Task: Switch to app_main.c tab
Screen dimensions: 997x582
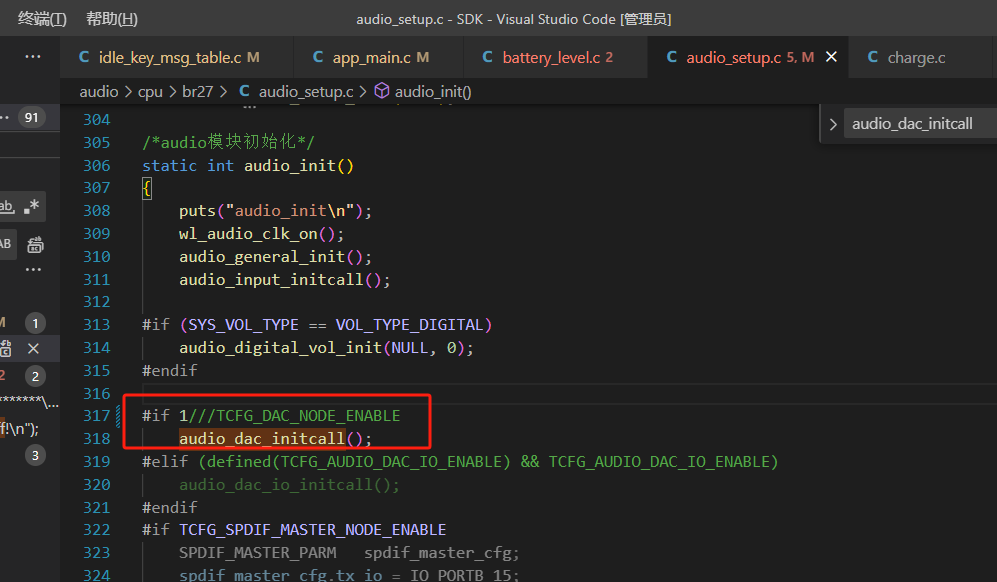Action: tap(379, 57)
